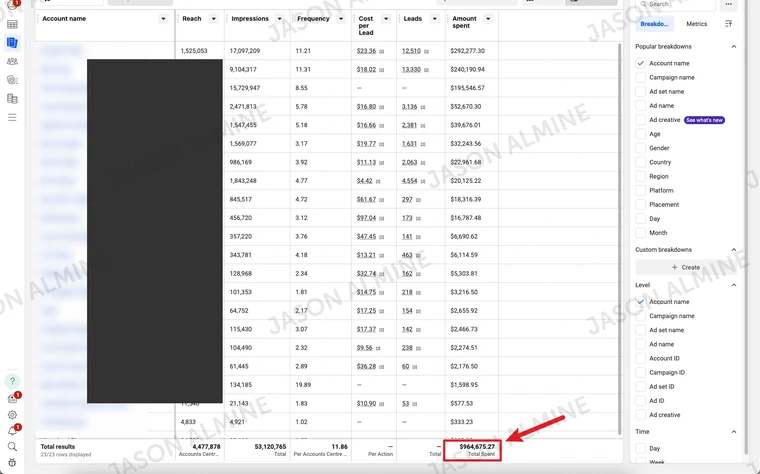Check the Ad set name popular breakdown
This screenshot has height=474, width=760.
[x=641, y=92]
